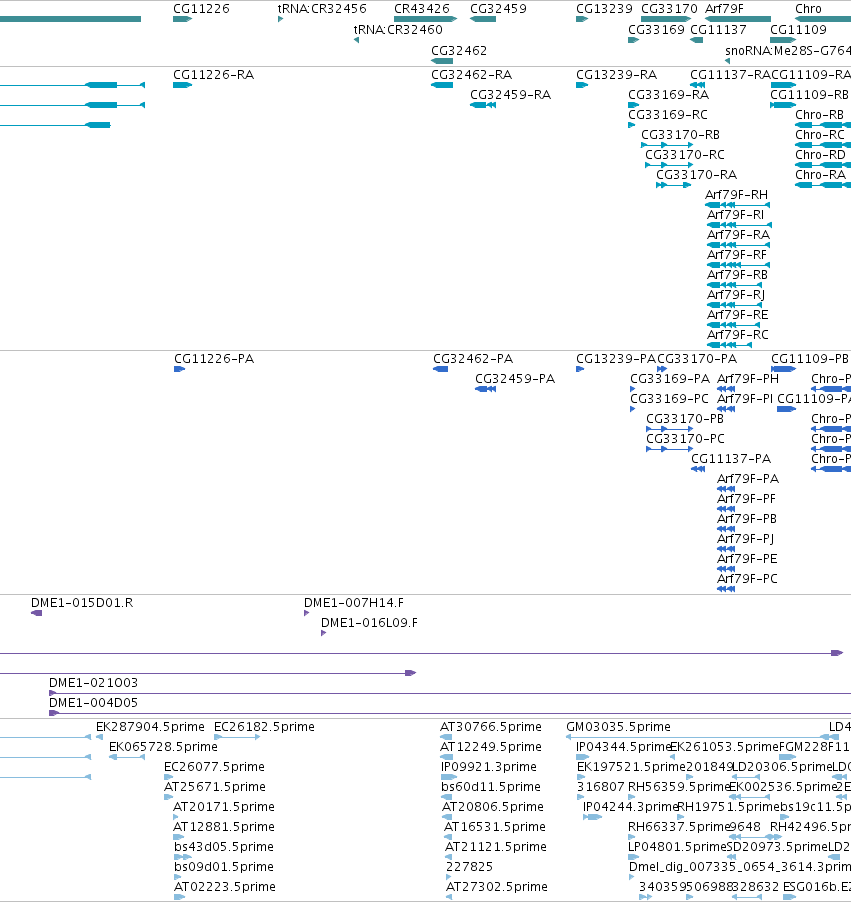
Task: Open the CR43426 gene label
Action: (422, 9)
